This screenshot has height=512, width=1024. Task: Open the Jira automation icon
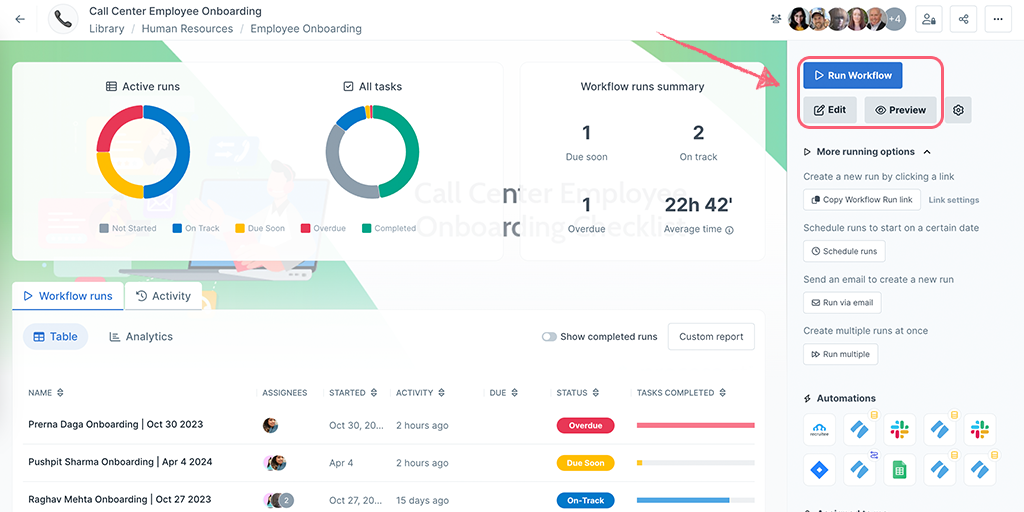click(x=820, y=469)
